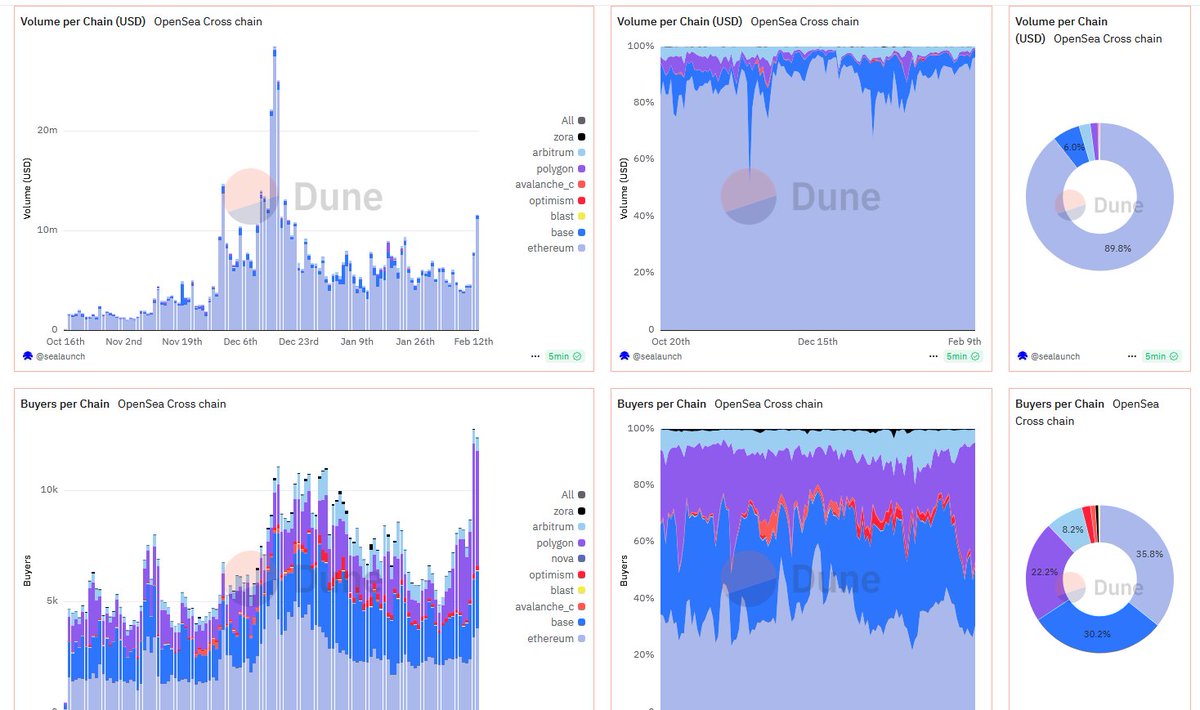Image resolution: width=1200 pixels, height=710 pixels.
Task: Click purple polygon color dot in Buyers legend
Action: click(x=582, y=543)
